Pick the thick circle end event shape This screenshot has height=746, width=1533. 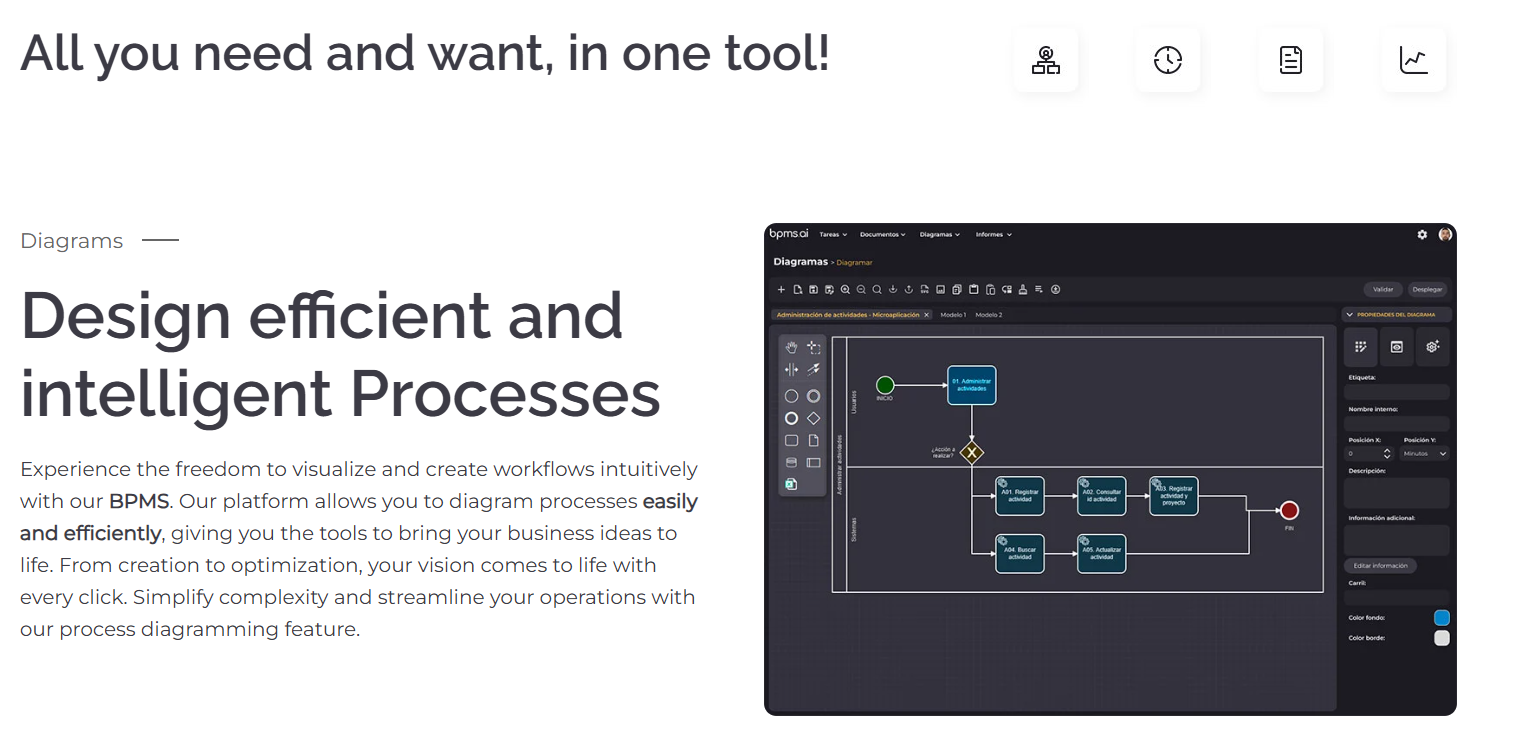[792, 418]
